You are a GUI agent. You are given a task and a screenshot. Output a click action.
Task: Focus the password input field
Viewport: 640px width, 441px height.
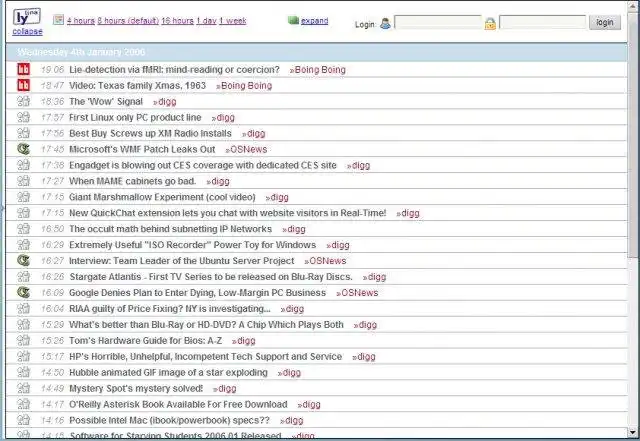[543, 22]
